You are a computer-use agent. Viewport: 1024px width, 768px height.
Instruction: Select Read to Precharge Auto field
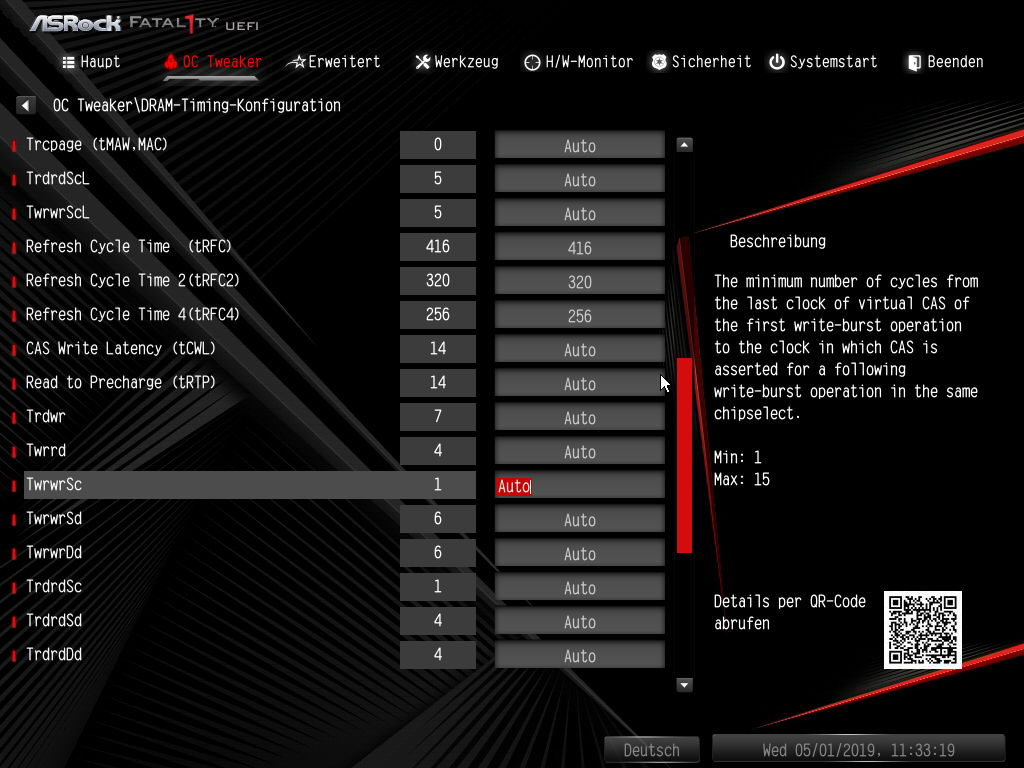pos(579,383)
